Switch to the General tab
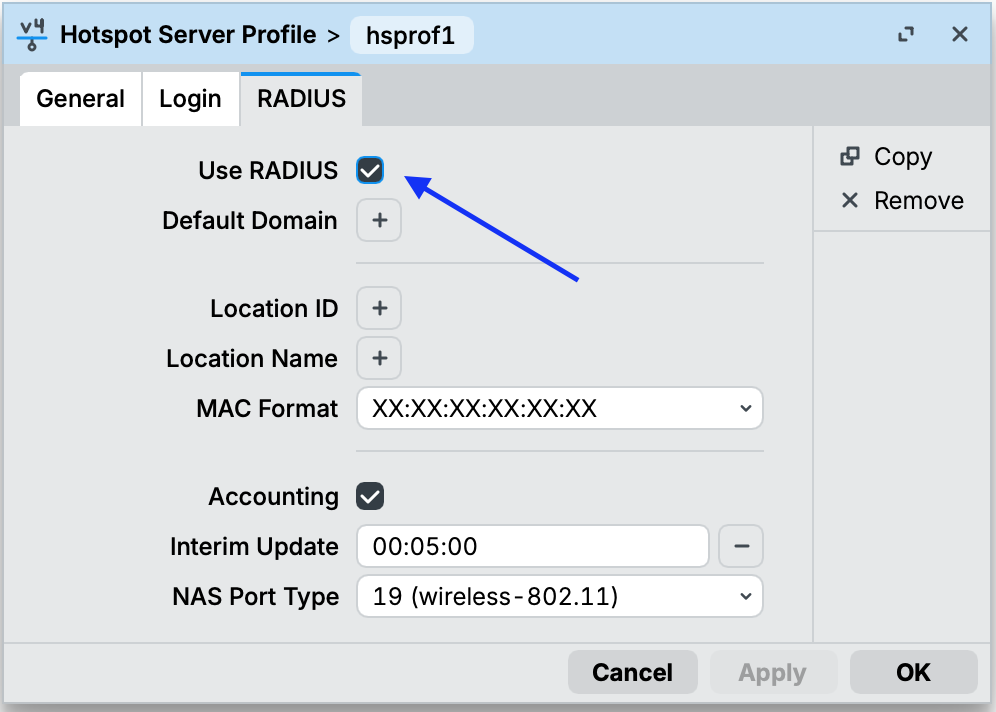The image size is (996, 712). coord(81,99)
